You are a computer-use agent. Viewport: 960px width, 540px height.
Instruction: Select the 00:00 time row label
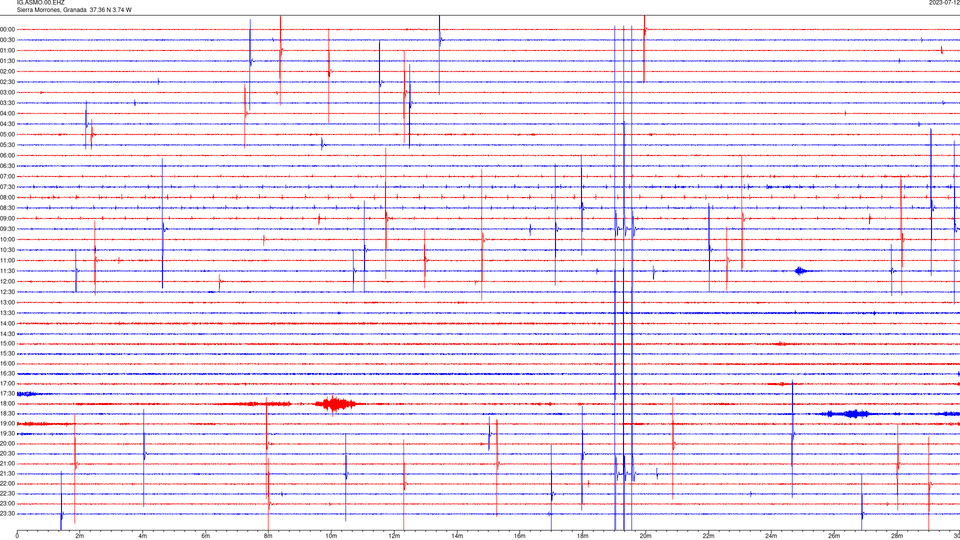[x=7, y=29]
